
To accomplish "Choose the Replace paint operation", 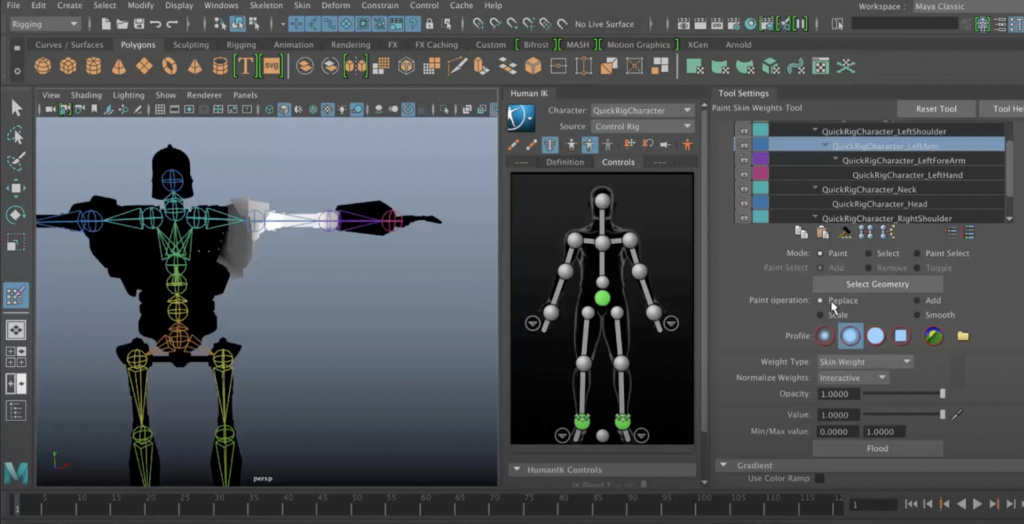I will point(820,301).
